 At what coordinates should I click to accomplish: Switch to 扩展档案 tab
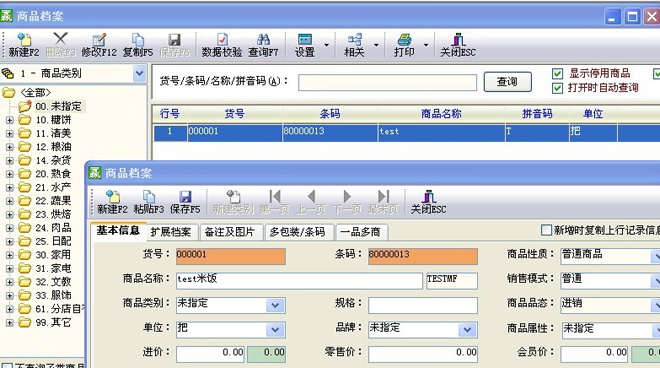171,232
